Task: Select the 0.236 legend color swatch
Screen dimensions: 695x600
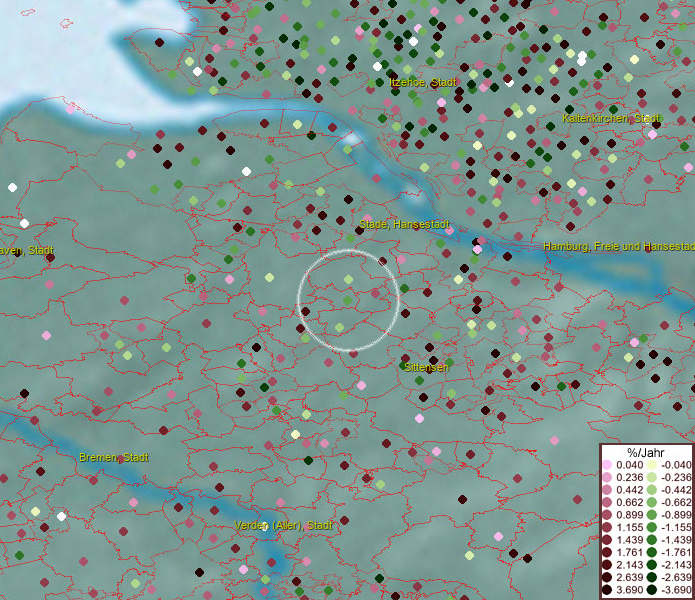Action: tap(607, 477)
